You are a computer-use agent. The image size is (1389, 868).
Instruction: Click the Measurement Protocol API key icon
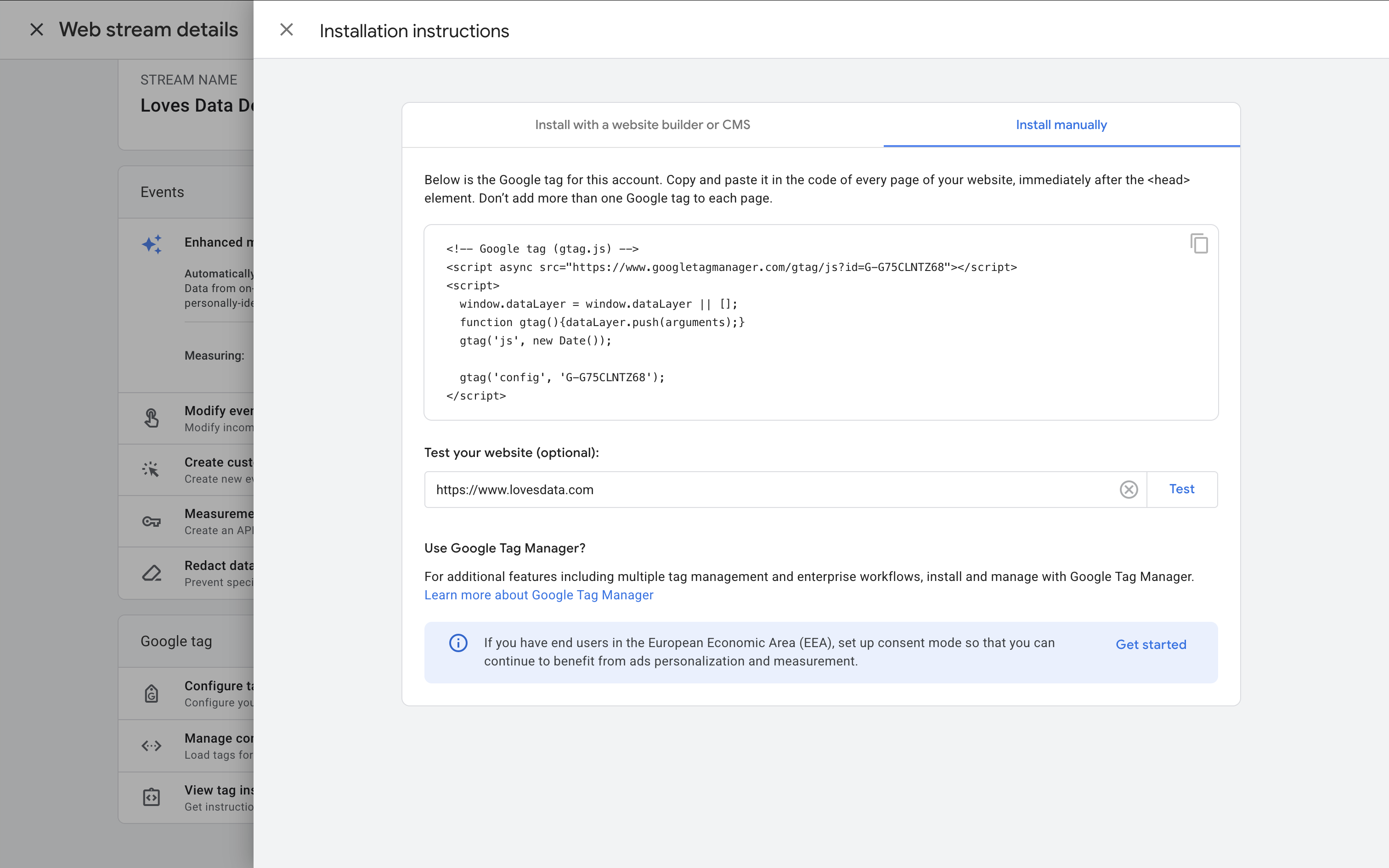pos(151,521)
